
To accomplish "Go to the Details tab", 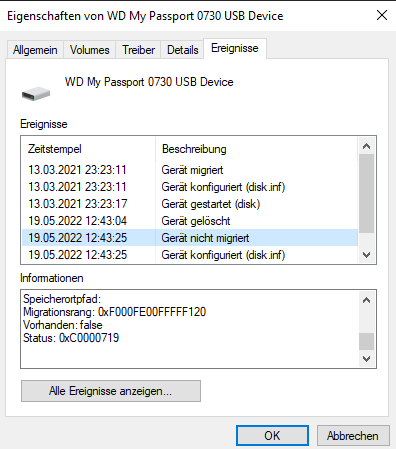I will pyautogui.click(x=182, y=50).
